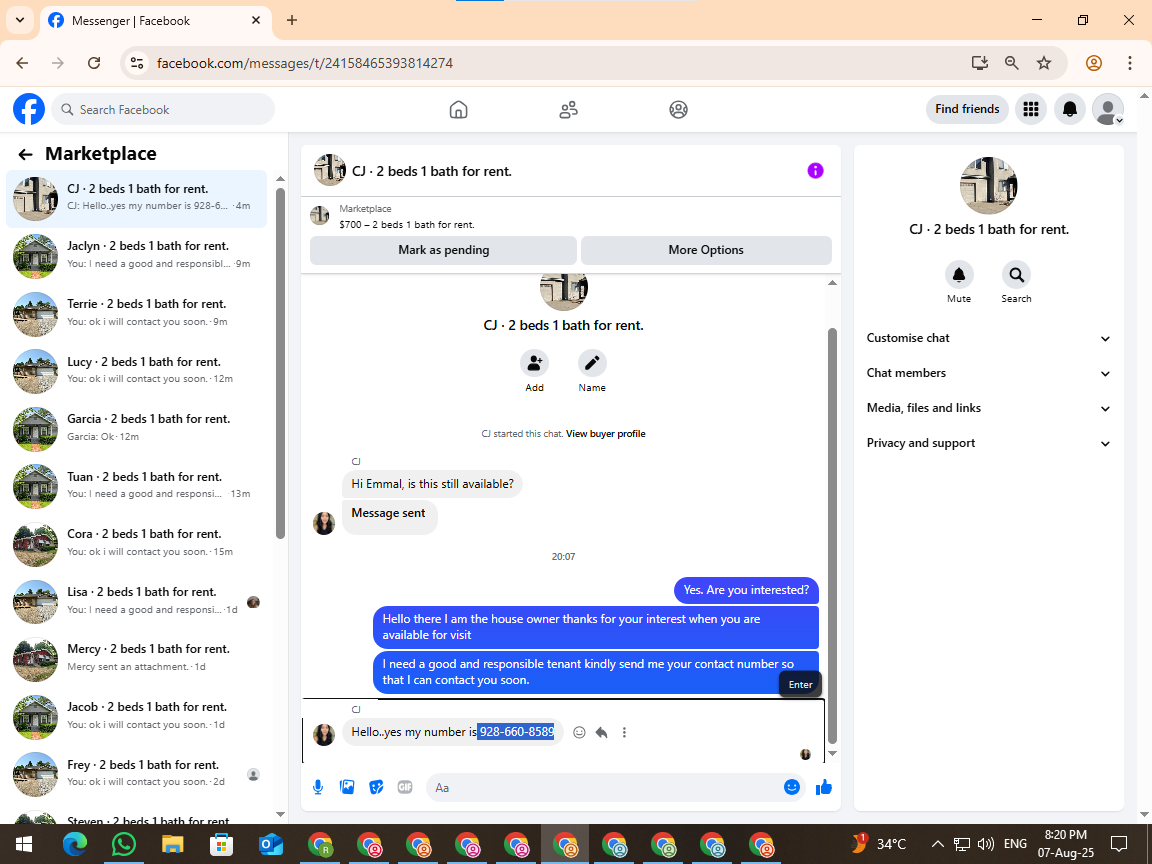
Task: Attach a file using the photo icon
Action: click(x=347, y=788)
